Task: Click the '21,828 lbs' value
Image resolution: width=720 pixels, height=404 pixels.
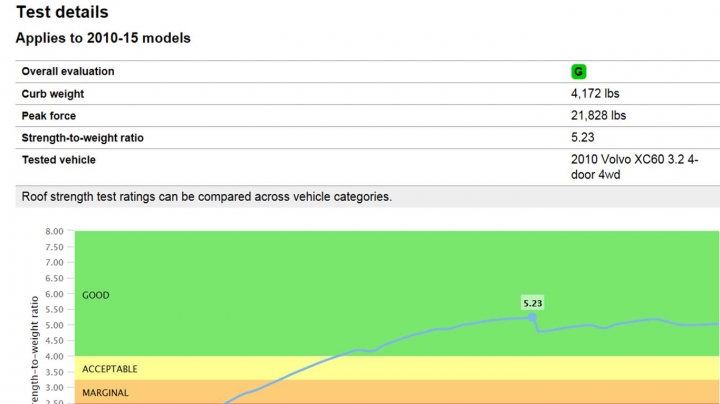Action: 598,115
